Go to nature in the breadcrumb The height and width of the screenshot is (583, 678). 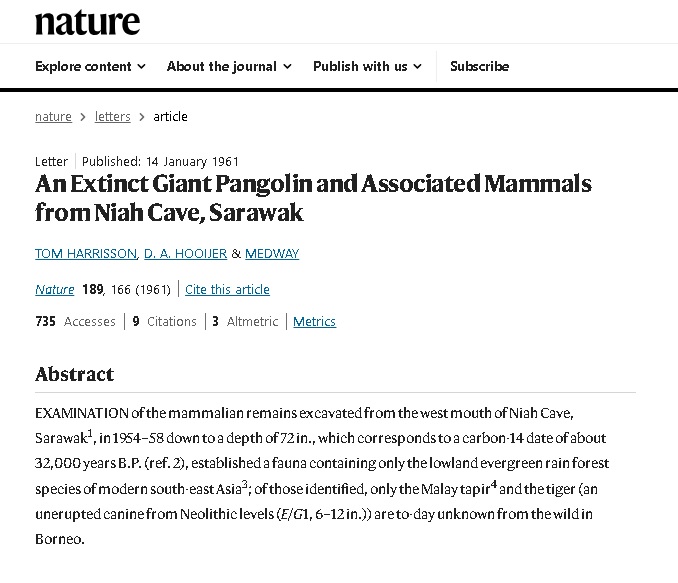(x=53, y=116)
